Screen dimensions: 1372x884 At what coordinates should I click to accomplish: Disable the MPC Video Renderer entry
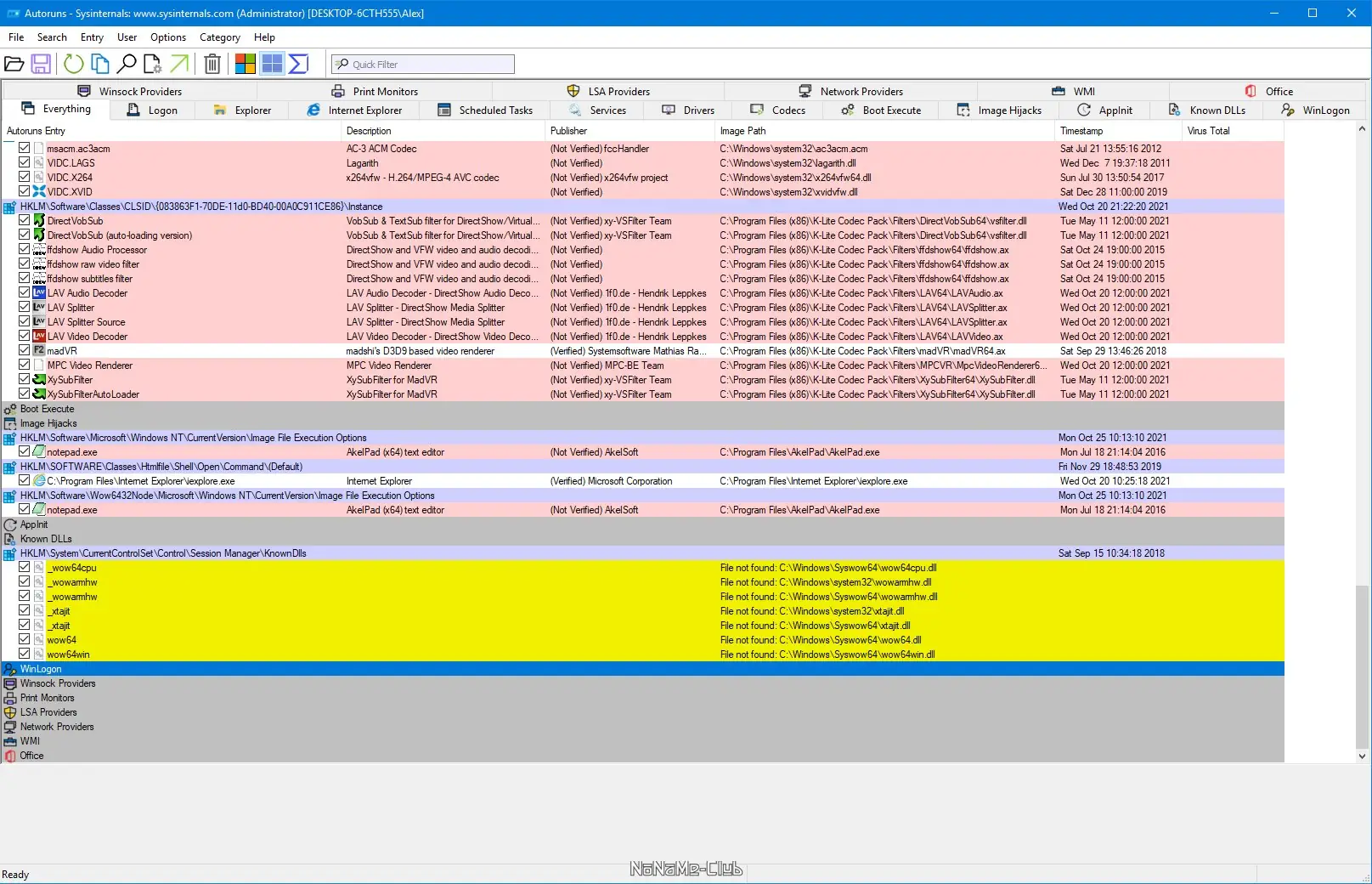click(x=25, y=365)
